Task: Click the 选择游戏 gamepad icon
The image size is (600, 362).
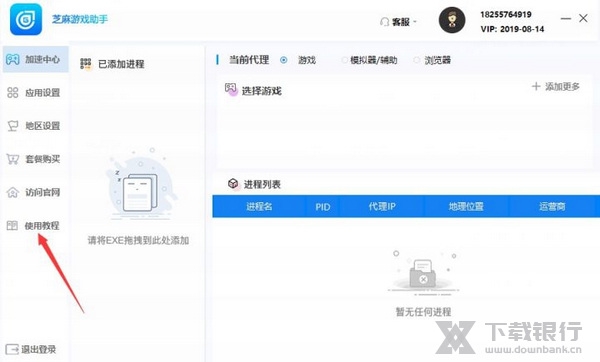Action: coord(231,90)
